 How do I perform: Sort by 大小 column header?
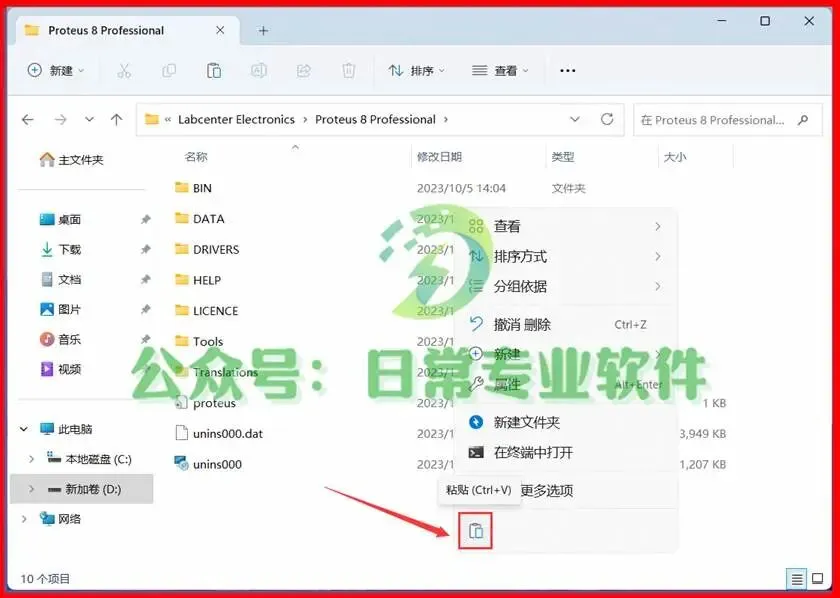tap(675, 156)
